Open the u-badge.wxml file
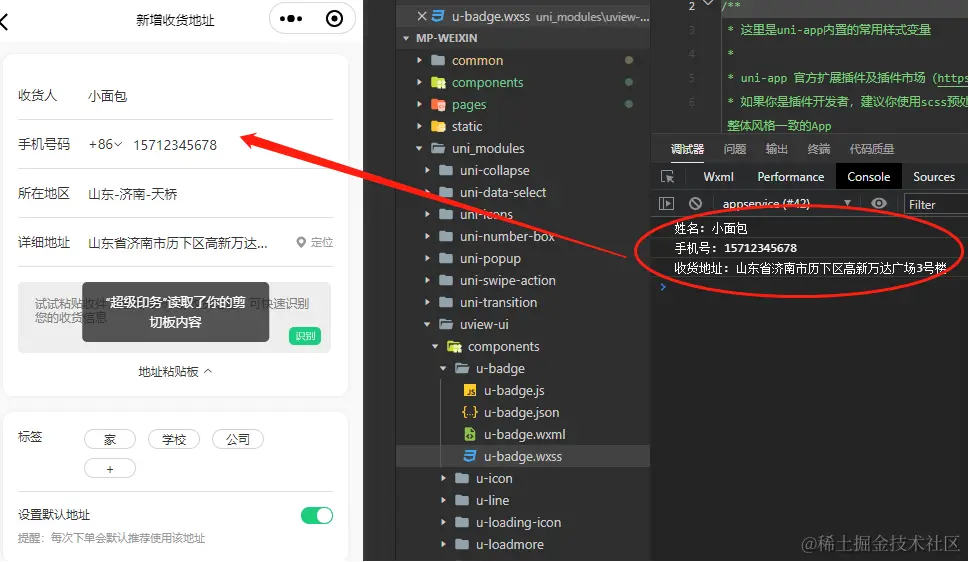Screen dimensions: 969x562 [x=524, y=435]
